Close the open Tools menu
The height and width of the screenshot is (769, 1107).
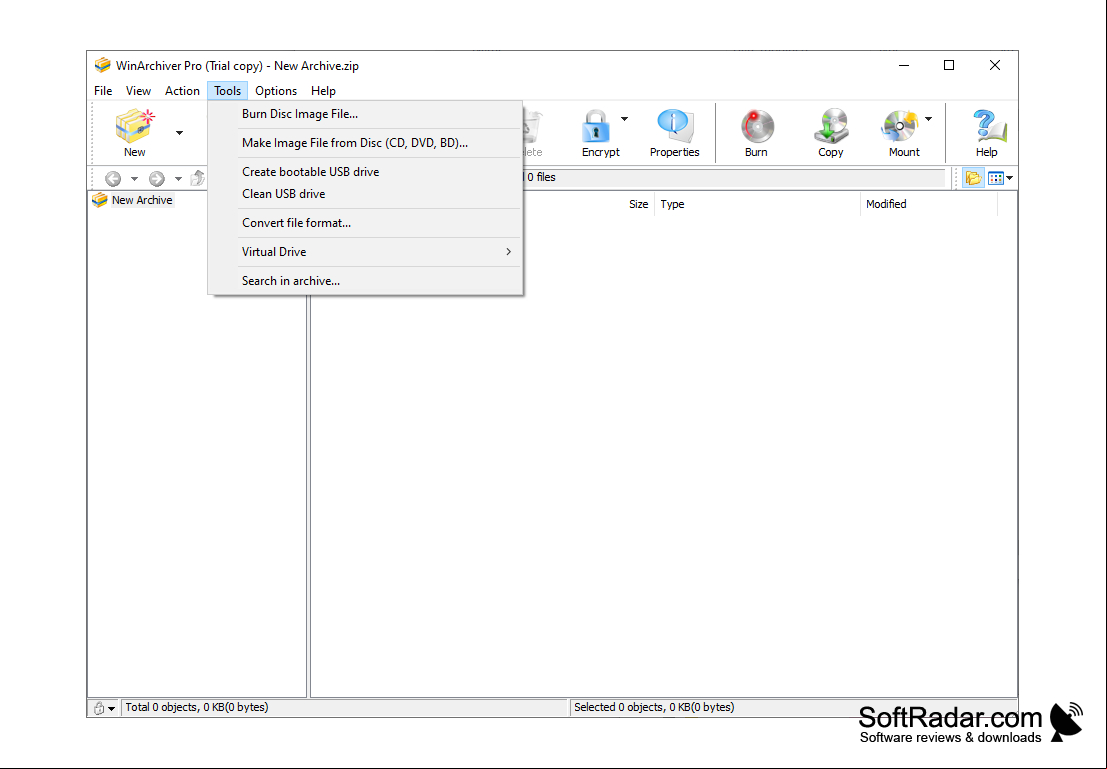point(227,90)
